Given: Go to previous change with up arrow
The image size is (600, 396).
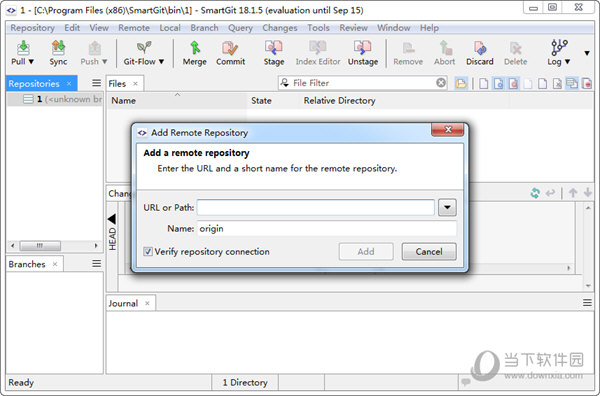Looking at the screenshot, I should (573, 193).
